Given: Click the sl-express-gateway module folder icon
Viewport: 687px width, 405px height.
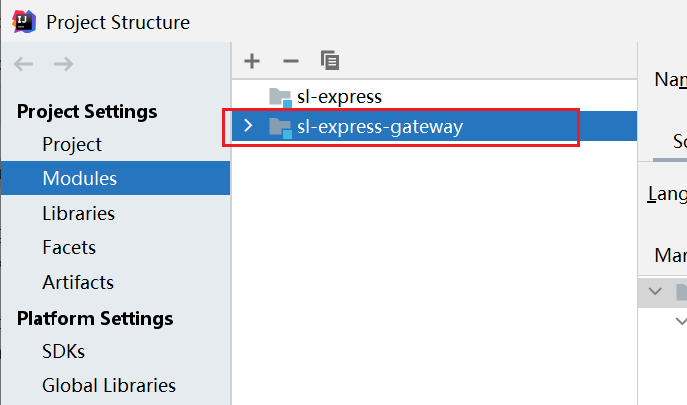Looking at the screenshot, I should click(280, 128).
